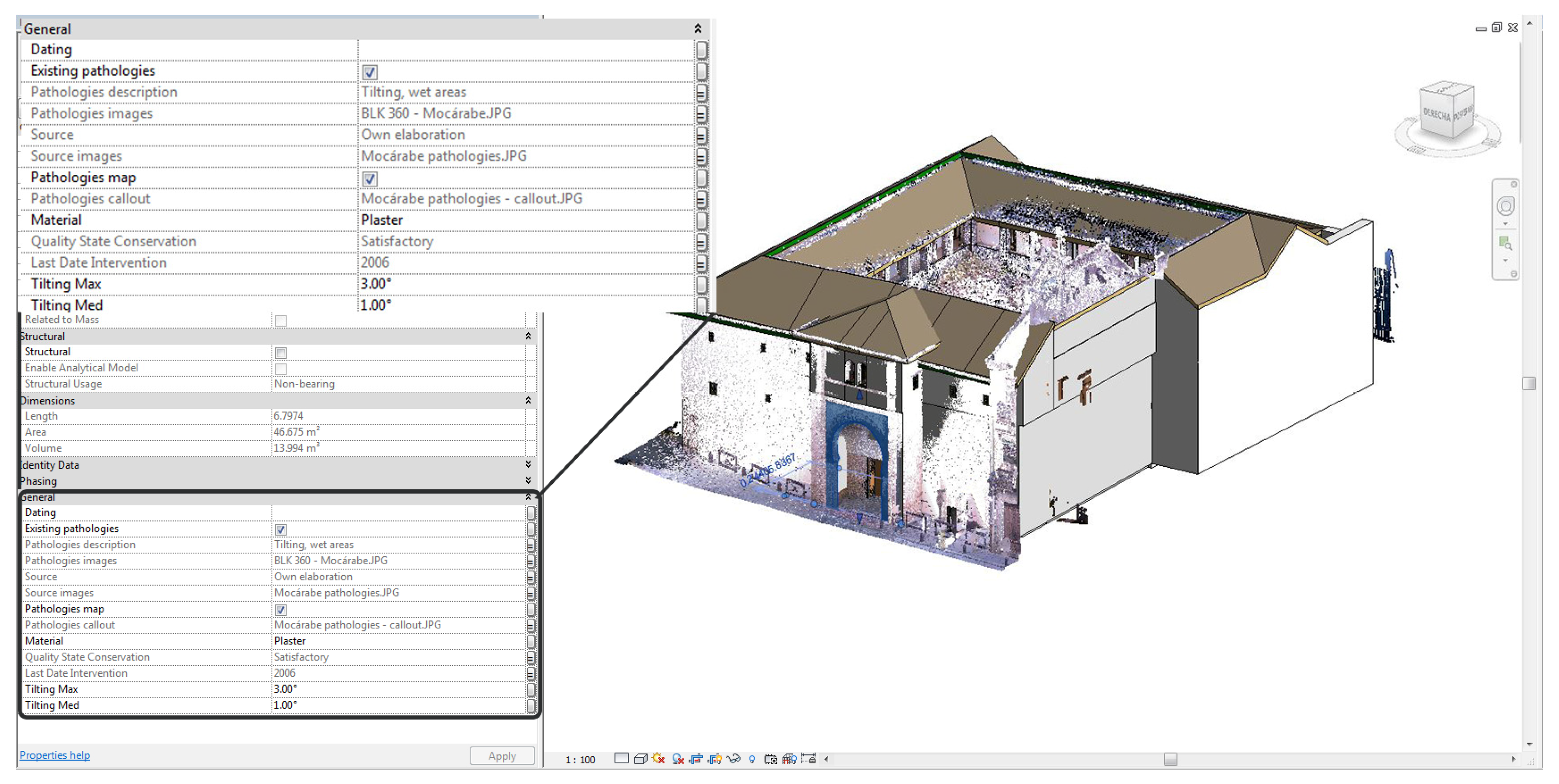This screenshot has height=784, width=1559.
Task: Click the Crop View icon
Action: point(696,759)
